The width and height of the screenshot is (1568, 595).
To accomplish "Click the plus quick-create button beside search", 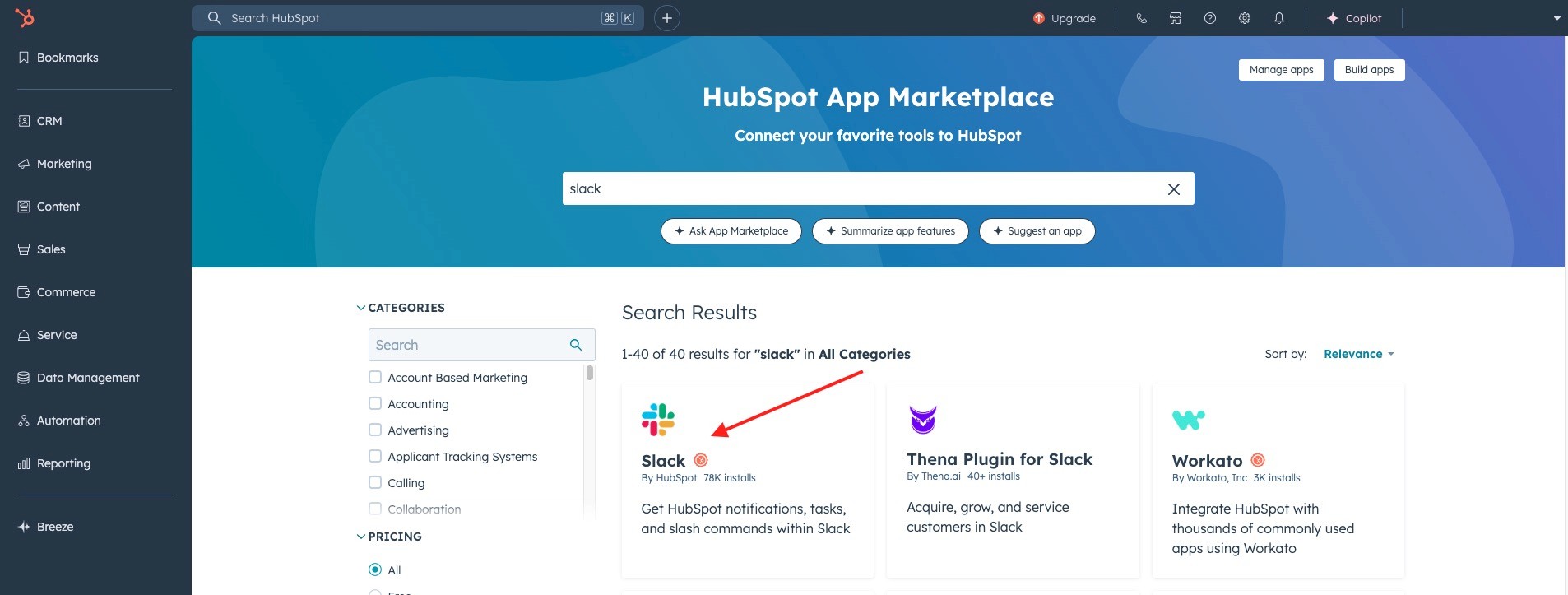I will [x=667, y=18].
